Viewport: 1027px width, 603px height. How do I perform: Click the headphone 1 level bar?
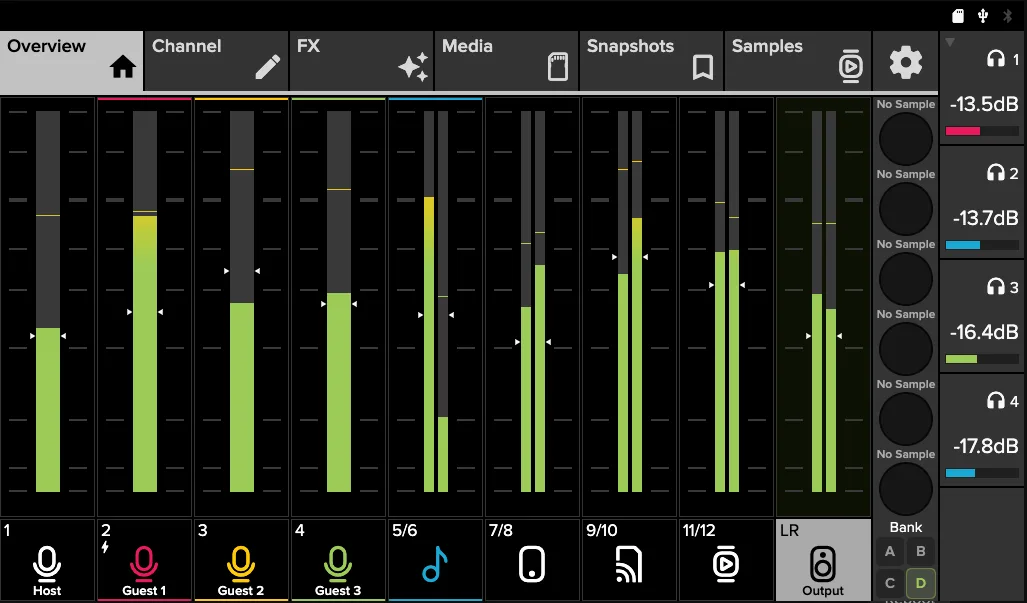click(x=982, y=131)
